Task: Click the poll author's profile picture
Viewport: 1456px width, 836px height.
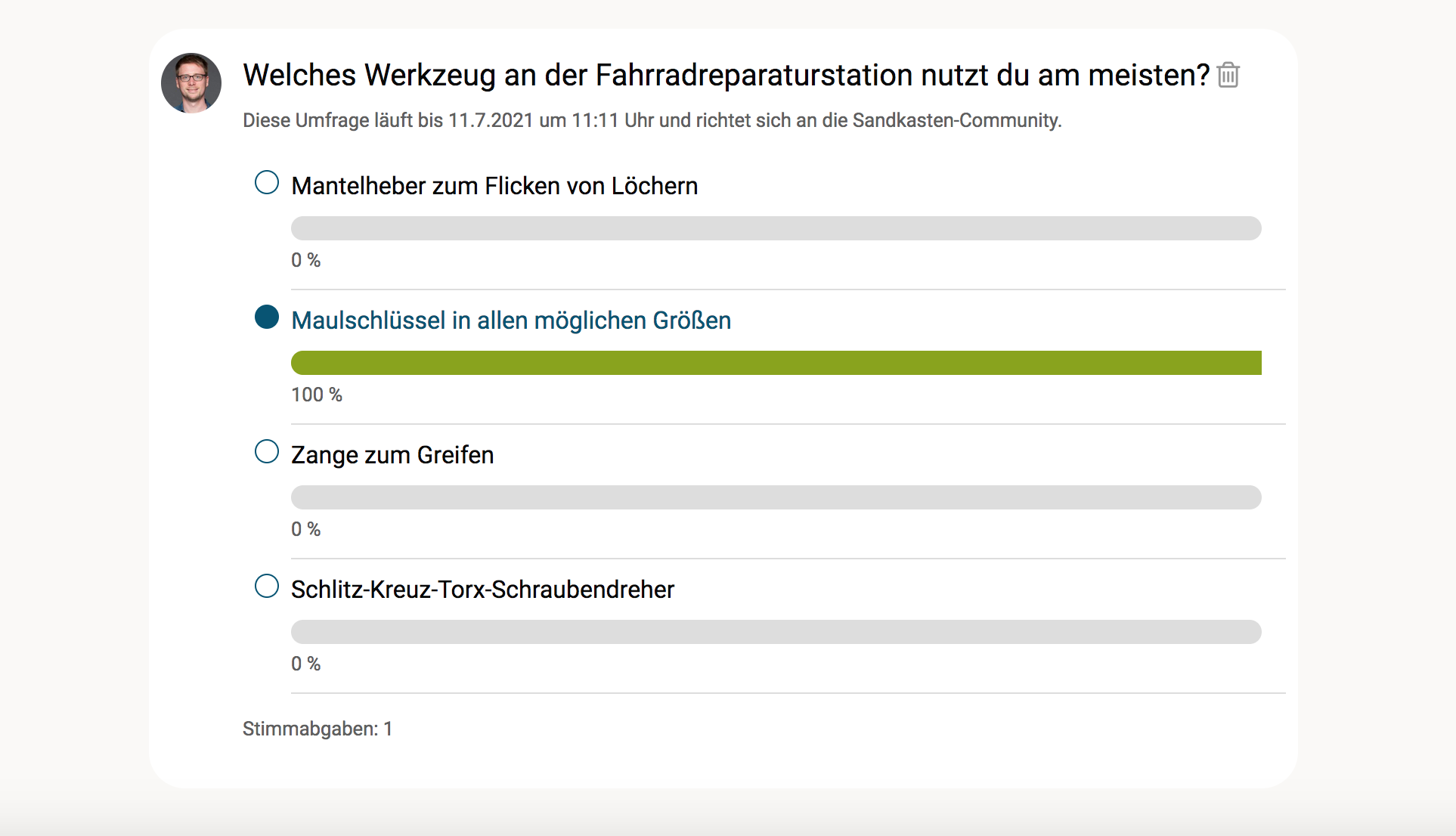Action: (x=191, y=83)
